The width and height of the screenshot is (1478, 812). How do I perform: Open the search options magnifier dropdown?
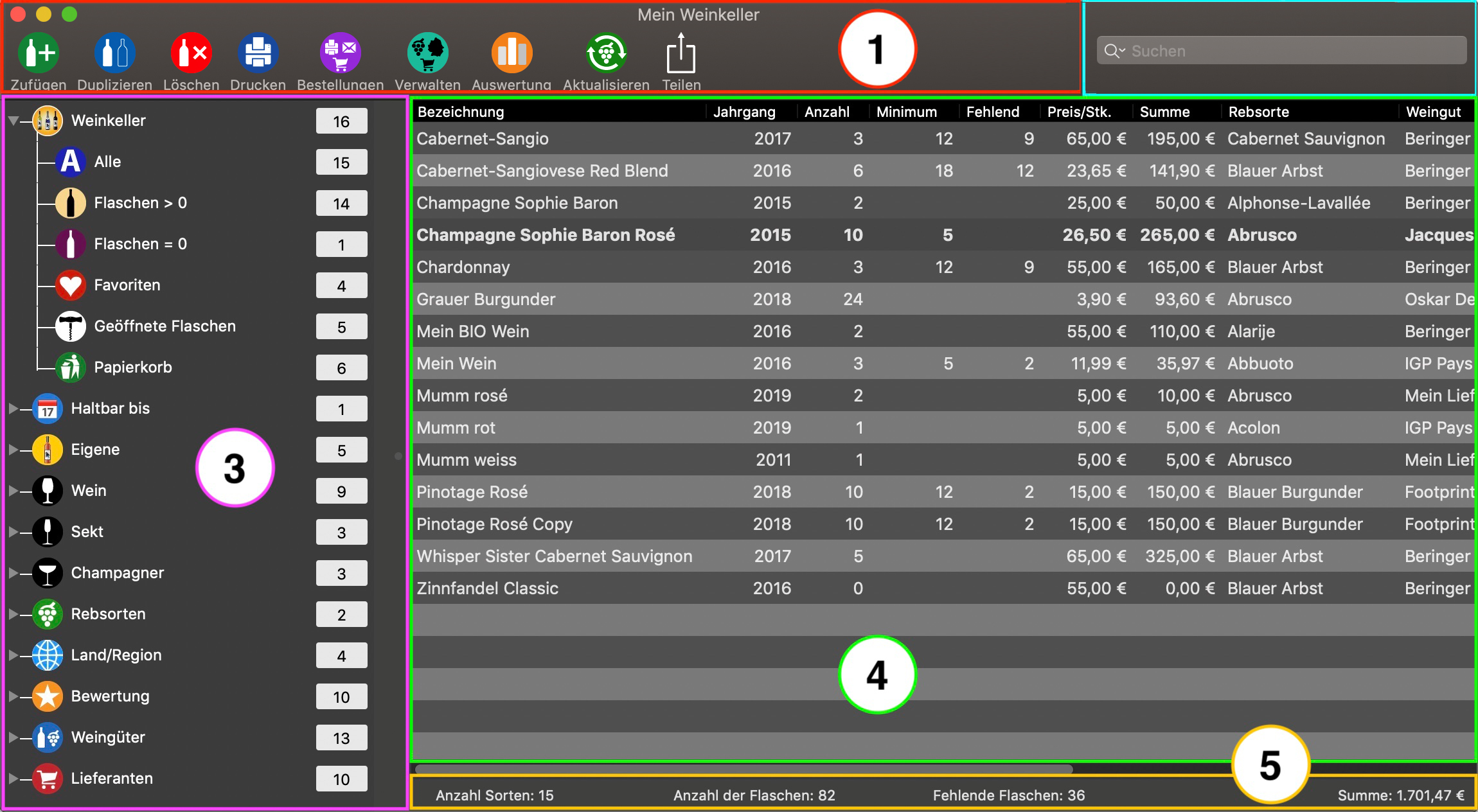(1115, 51)
